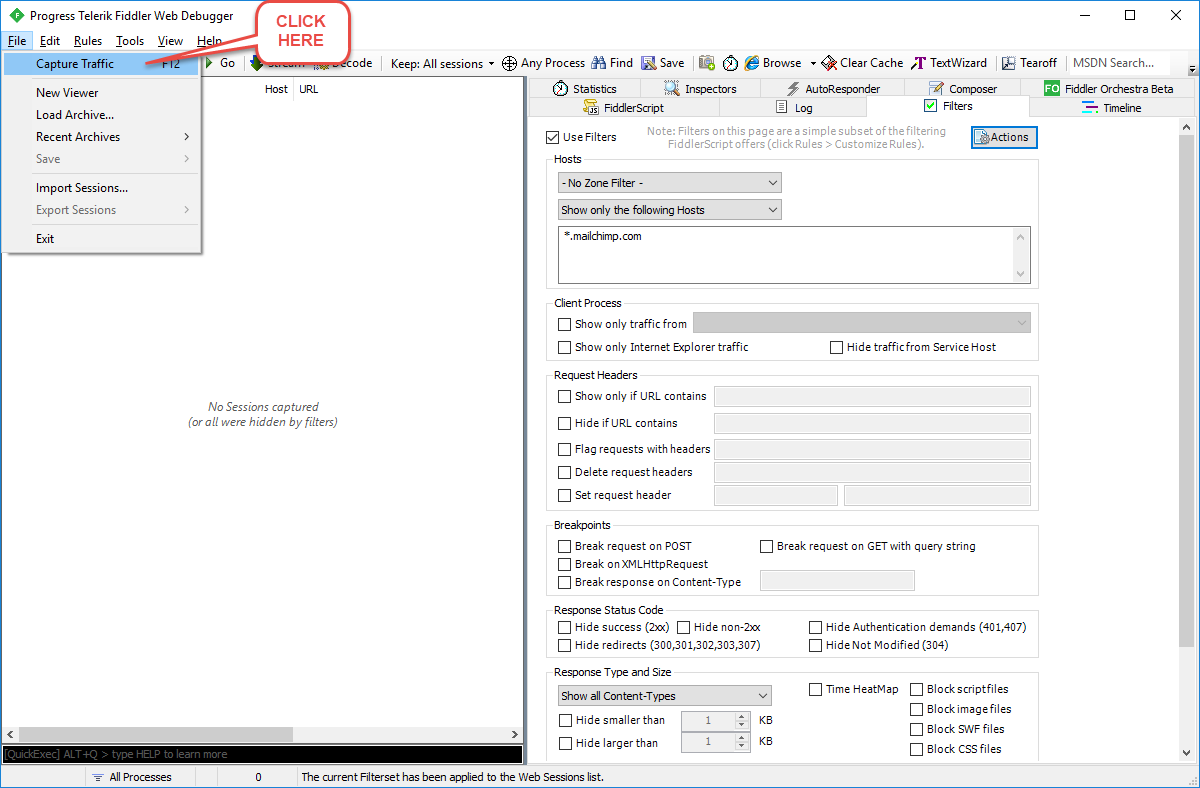Enable Show only traffic from checkbox
1200x788 pixels.
[565, 324]
